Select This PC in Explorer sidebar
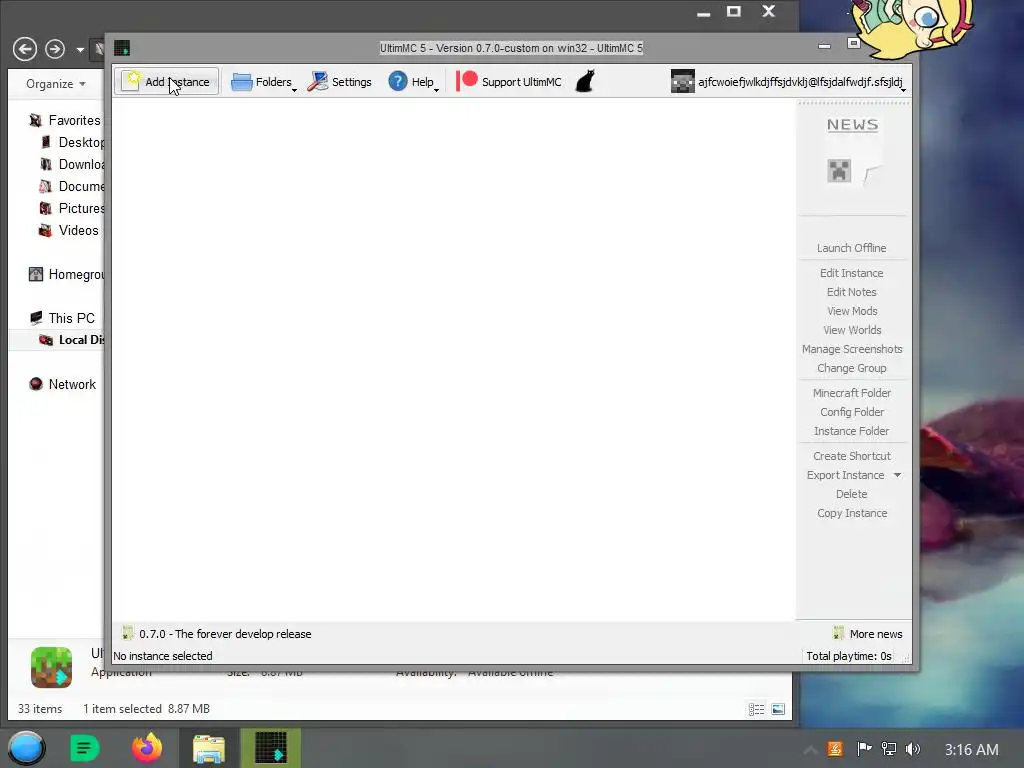 point(62,318)
